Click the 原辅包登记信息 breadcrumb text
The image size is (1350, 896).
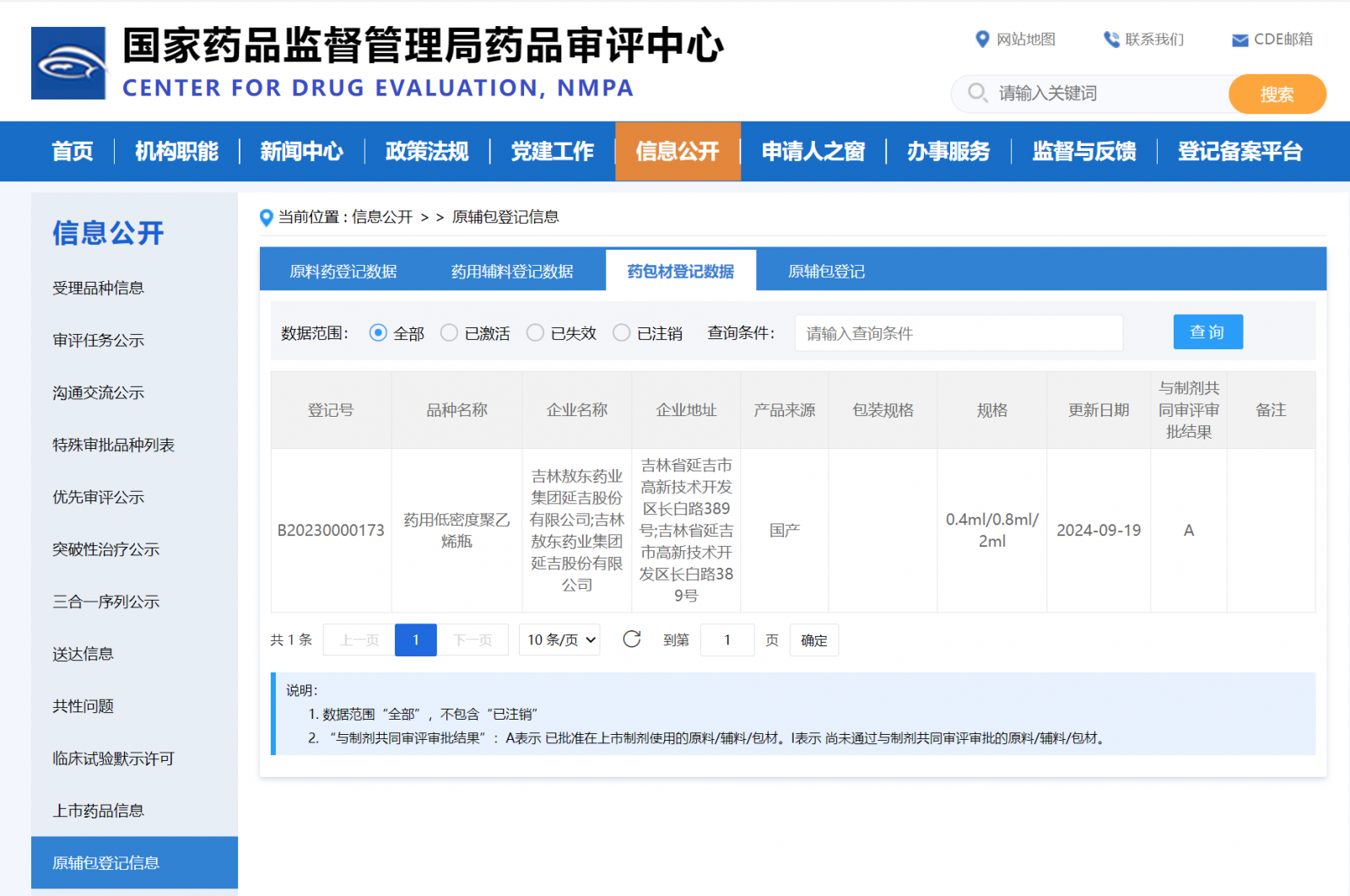pos(505,217)
